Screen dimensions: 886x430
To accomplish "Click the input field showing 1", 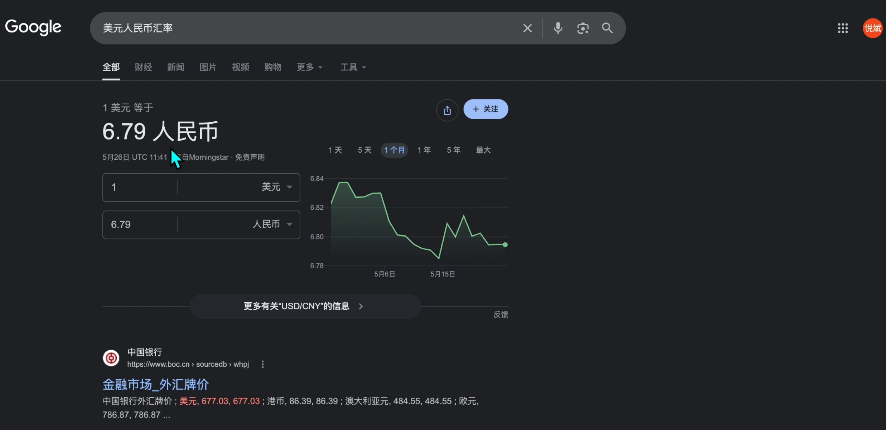I will (140, 187).
